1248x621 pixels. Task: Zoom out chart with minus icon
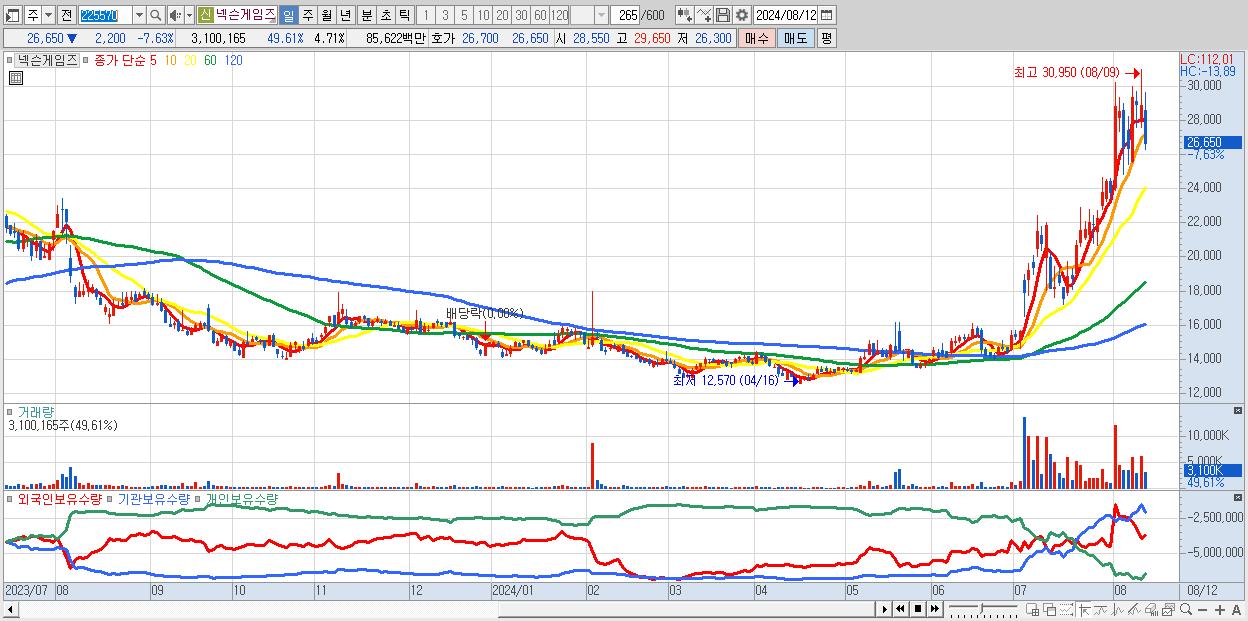click(1203, 610)
